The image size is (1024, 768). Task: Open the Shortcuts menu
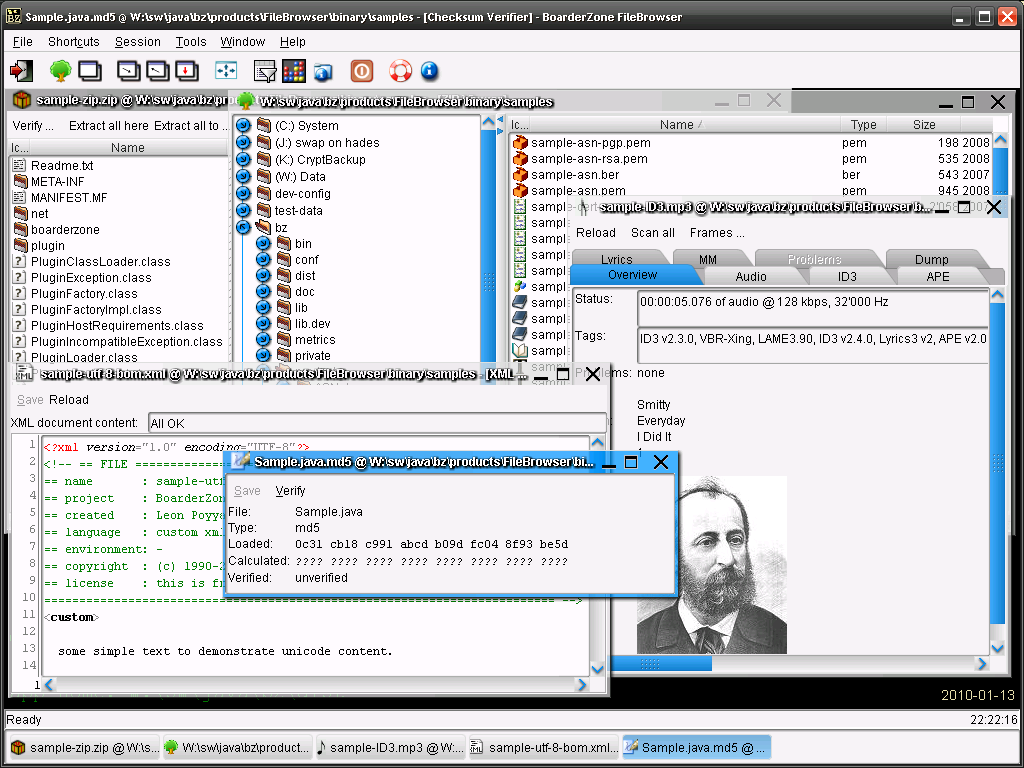pyautogui.click(x=74, y=42)
